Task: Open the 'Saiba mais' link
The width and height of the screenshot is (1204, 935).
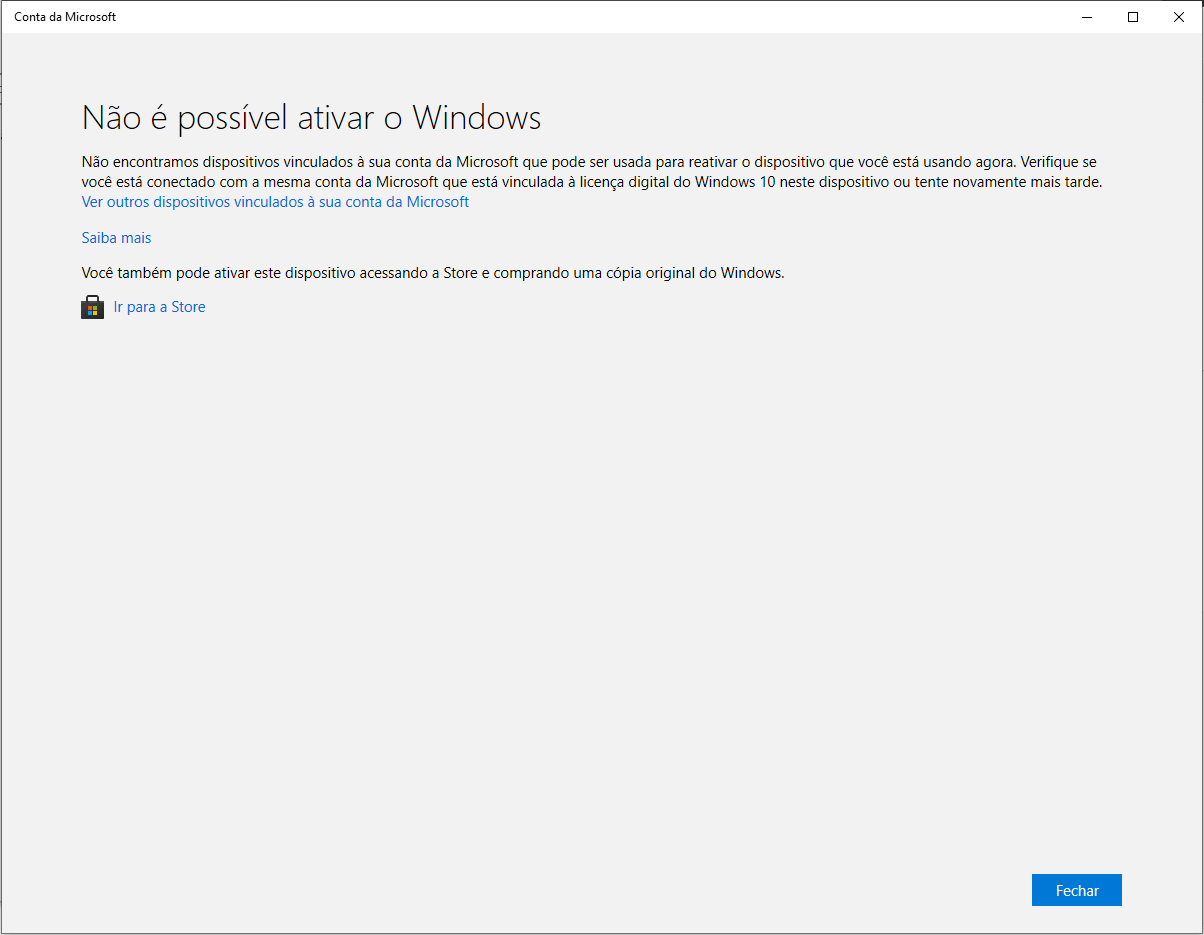Action: (x=116, y=238)
